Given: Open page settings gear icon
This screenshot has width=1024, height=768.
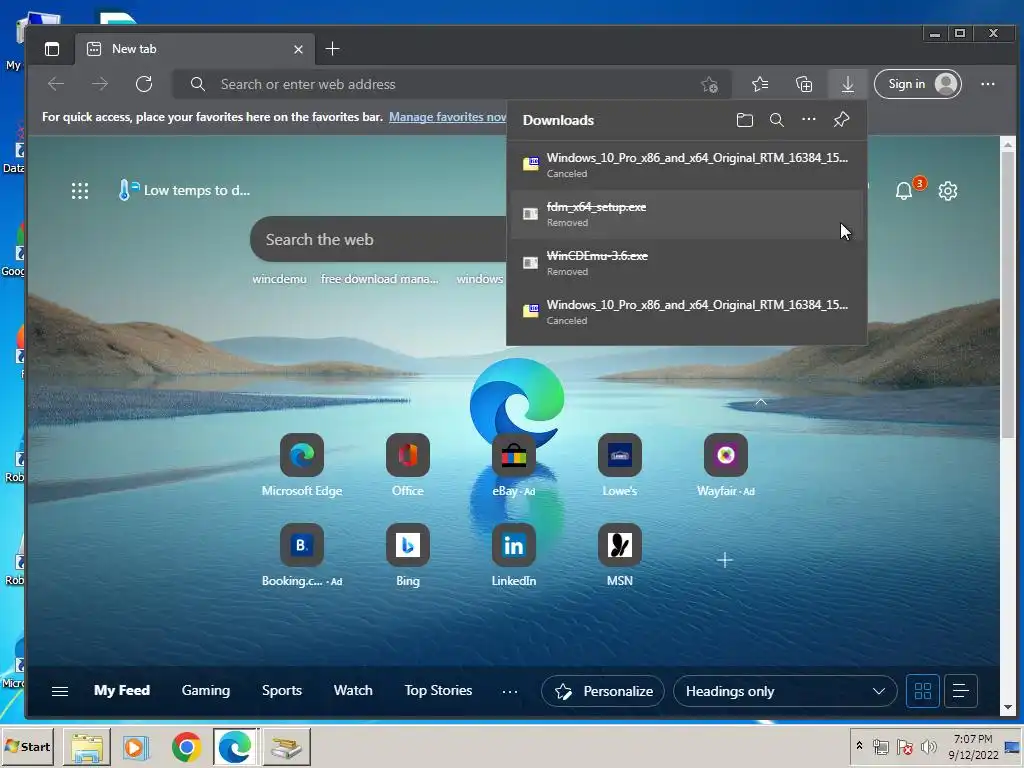Looking at the screenshot, I should [948, 191].
